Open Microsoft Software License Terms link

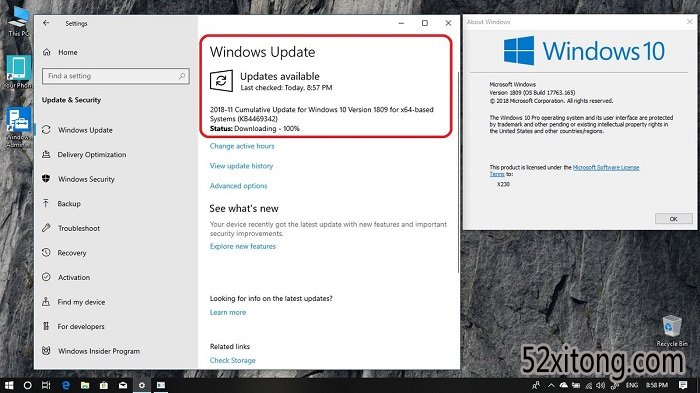(x=606, y=167)
